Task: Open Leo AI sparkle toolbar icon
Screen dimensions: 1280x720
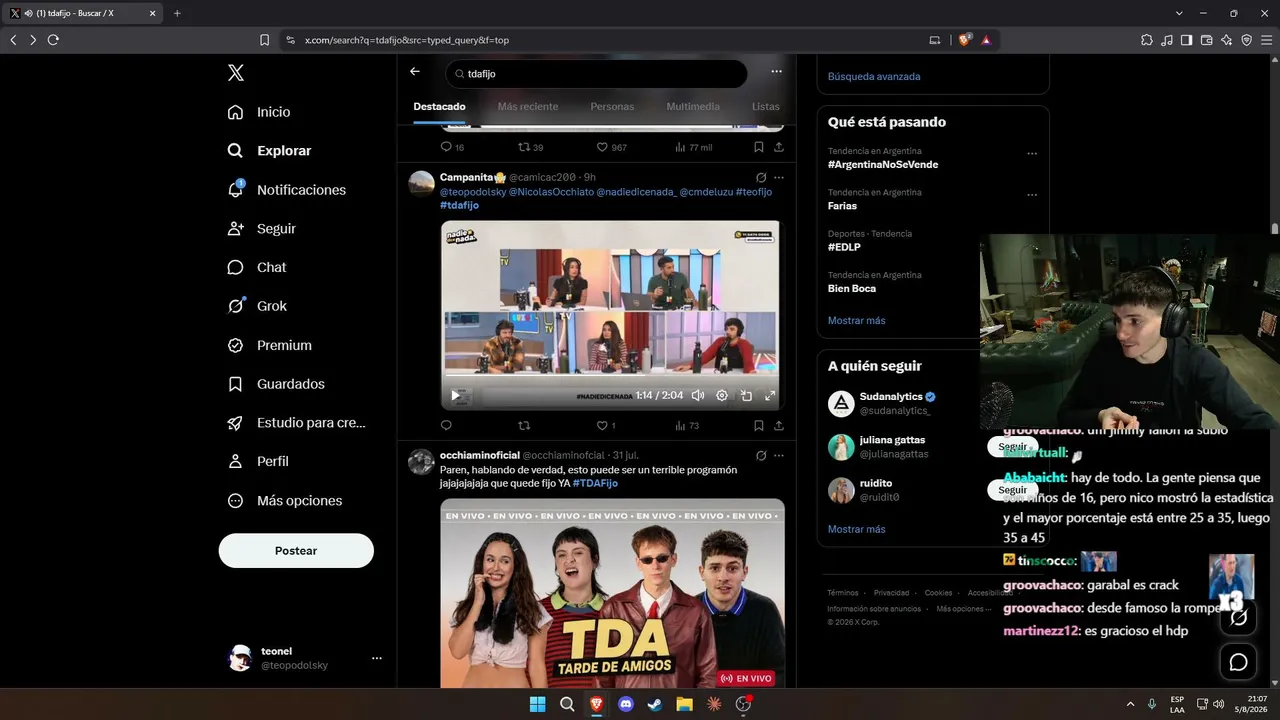Action: pyautogui.click(x=1227, y=40)
